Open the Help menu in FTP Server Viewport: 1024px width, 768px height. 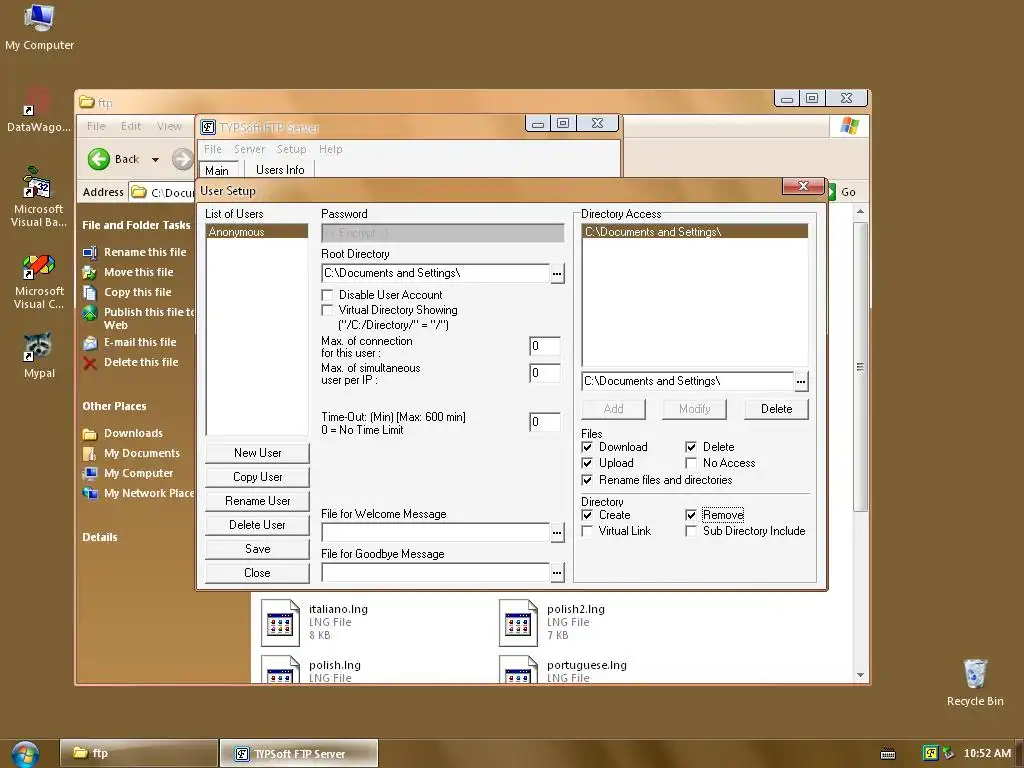point(330,150)
